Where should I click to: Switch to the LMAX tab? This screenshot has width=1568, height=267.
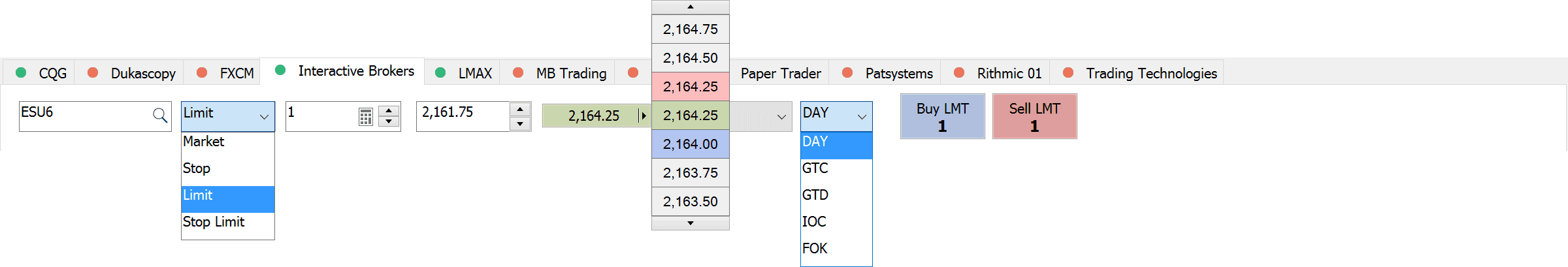pyautogui.click(x=475, y=73)
